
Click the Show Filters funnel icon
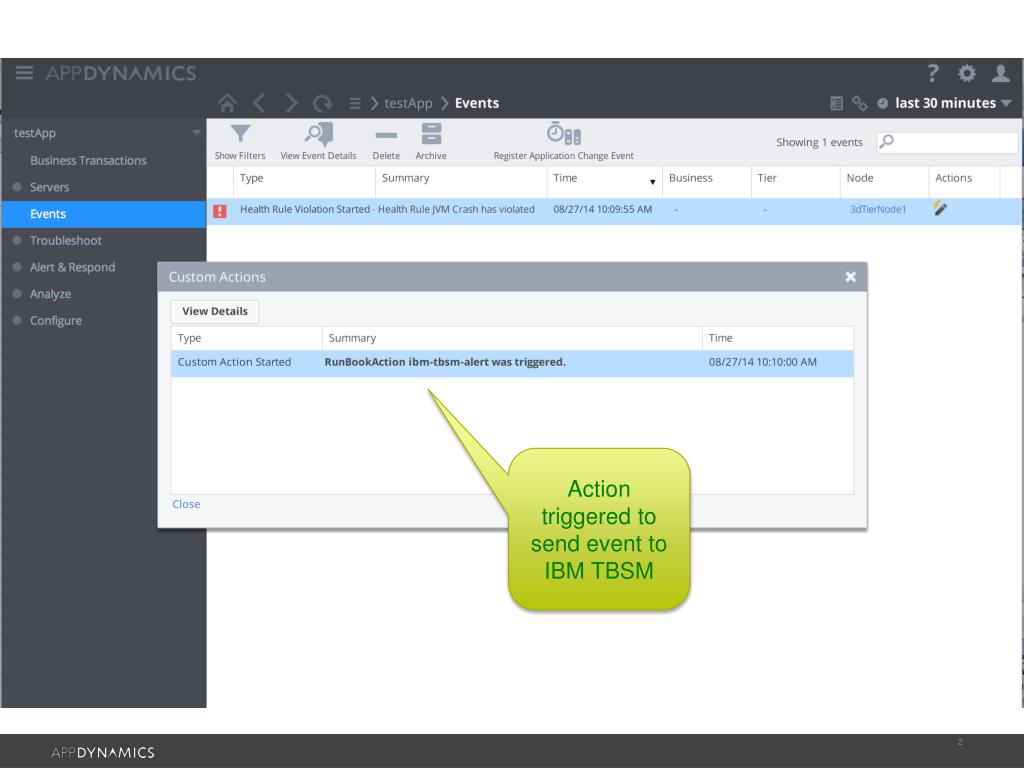tap(240, 133)
